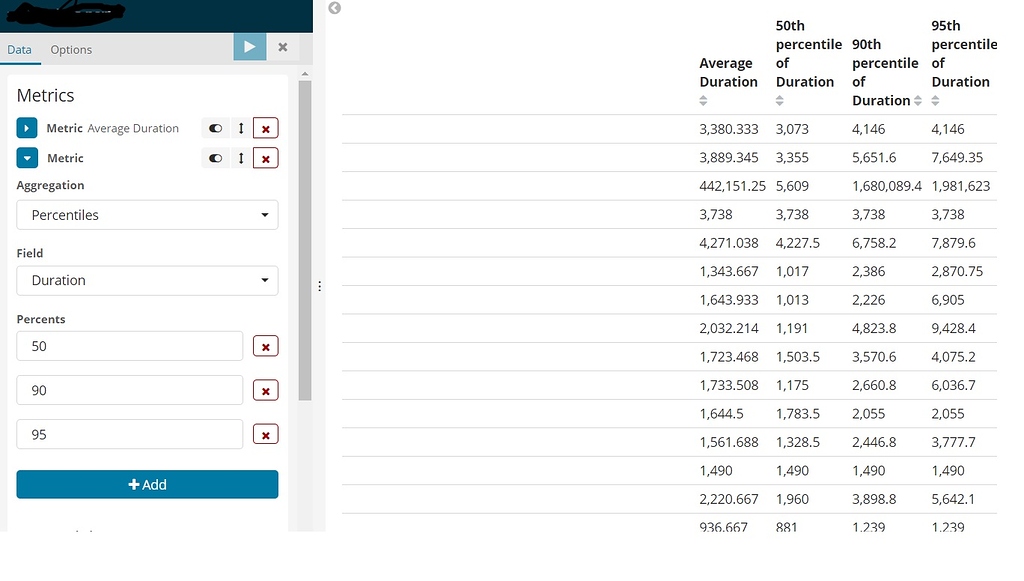Disable the Average Duration metric toggle
The image size is (1024, 581).
pos(214,128)
